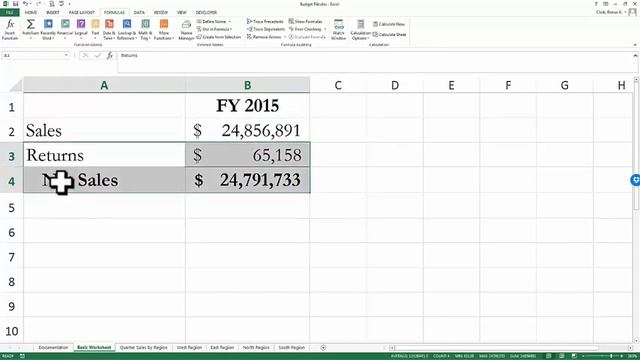640x360 pixels.
Task: Open the Name Box dropdown arrow
Action: click(x=66, y=55)
